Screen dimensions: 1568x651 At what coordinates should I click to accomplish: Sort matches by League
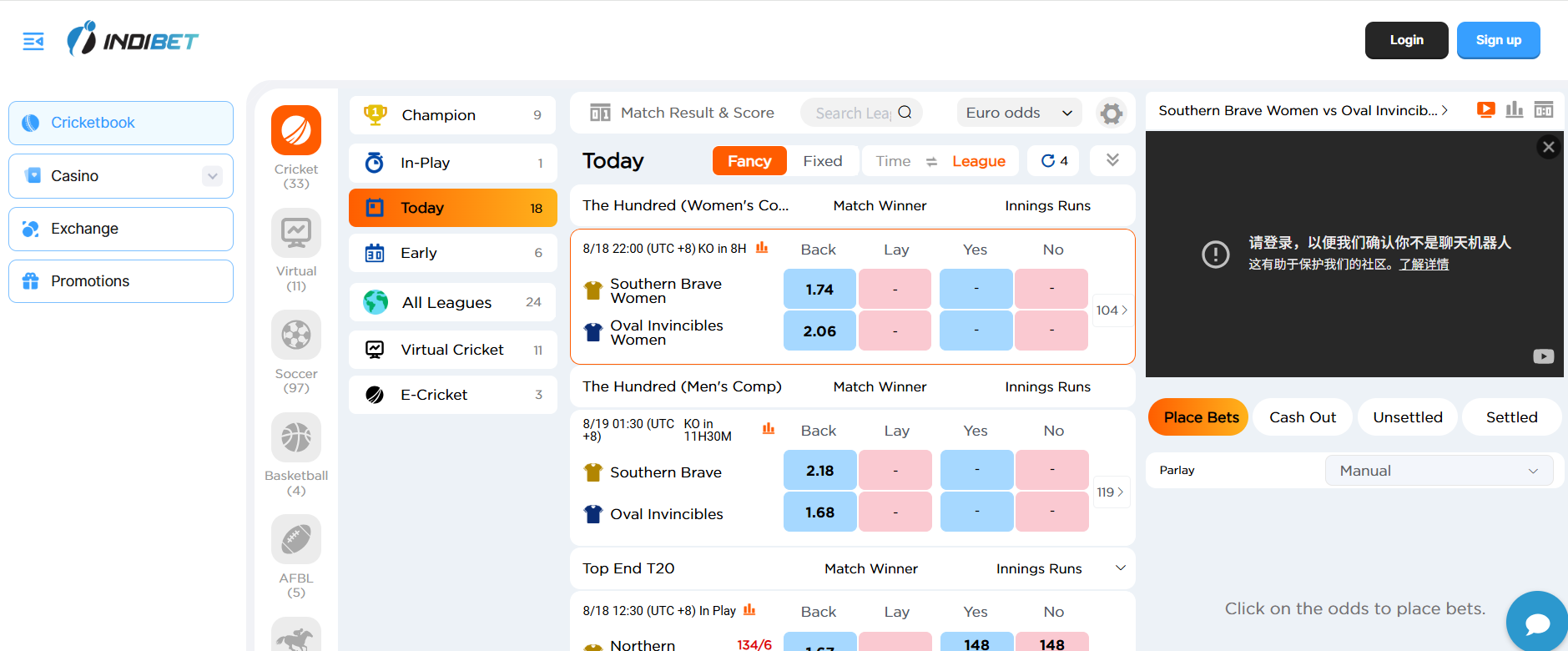(979, 161)
